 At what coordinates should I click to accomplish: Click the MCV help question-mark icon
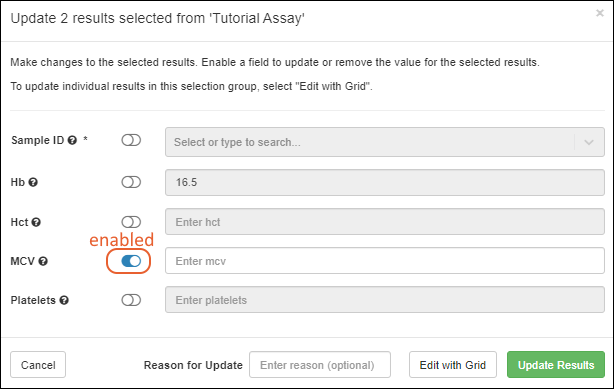(x=43, y=261)
